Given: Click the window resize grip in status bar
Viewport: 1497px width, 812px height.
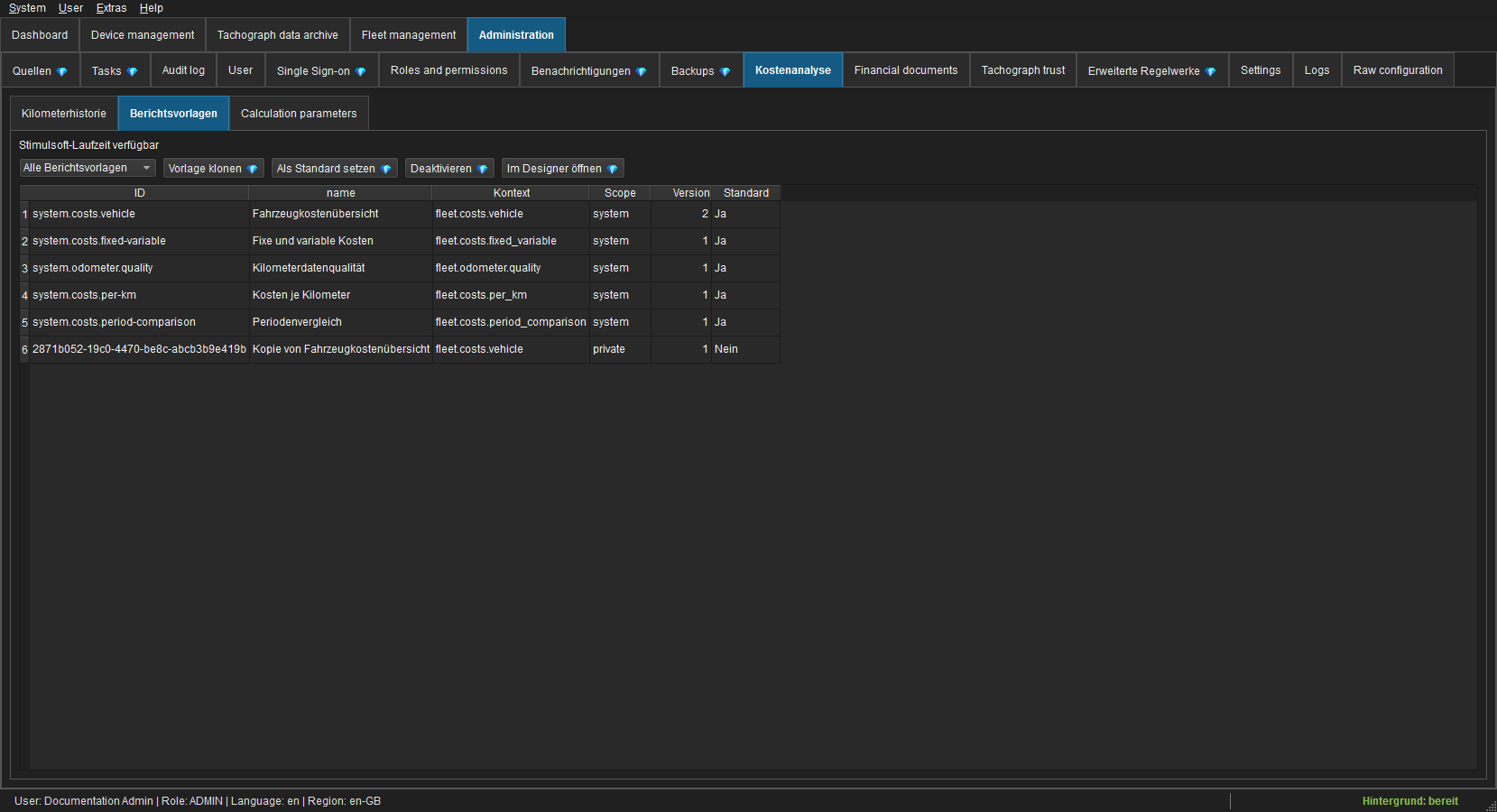Looking at the screenshot, I should tap(1491, 806).
